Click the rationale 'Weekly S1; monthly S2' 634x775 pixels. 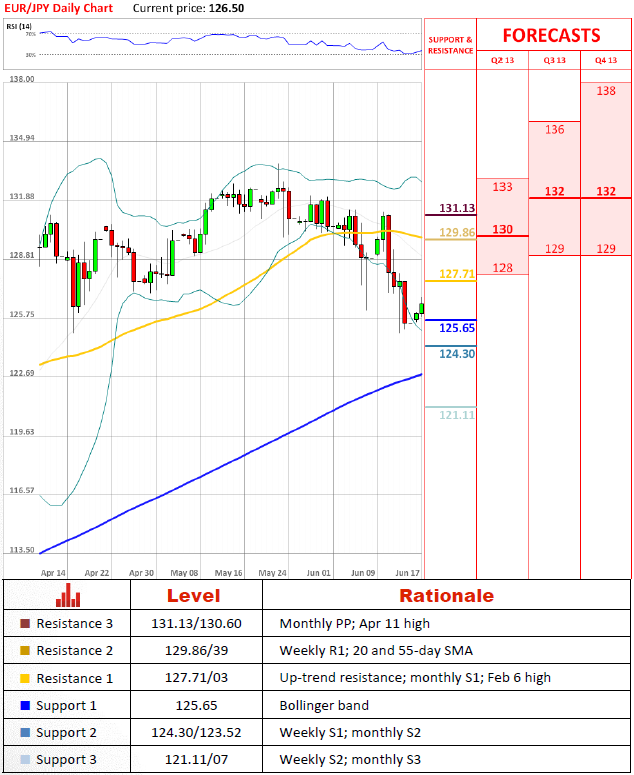coord(350,733)
